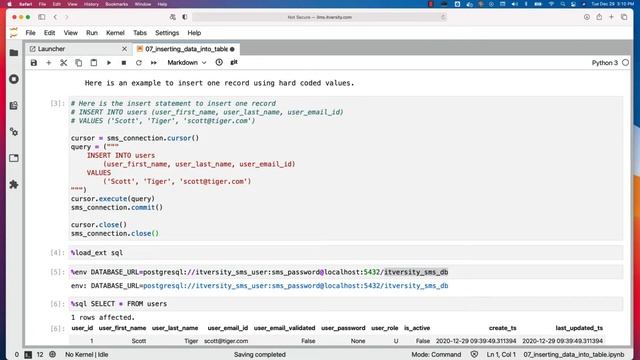Click the Safari address bar
Screen dimensions: 640x360
[x=320, y=17]
